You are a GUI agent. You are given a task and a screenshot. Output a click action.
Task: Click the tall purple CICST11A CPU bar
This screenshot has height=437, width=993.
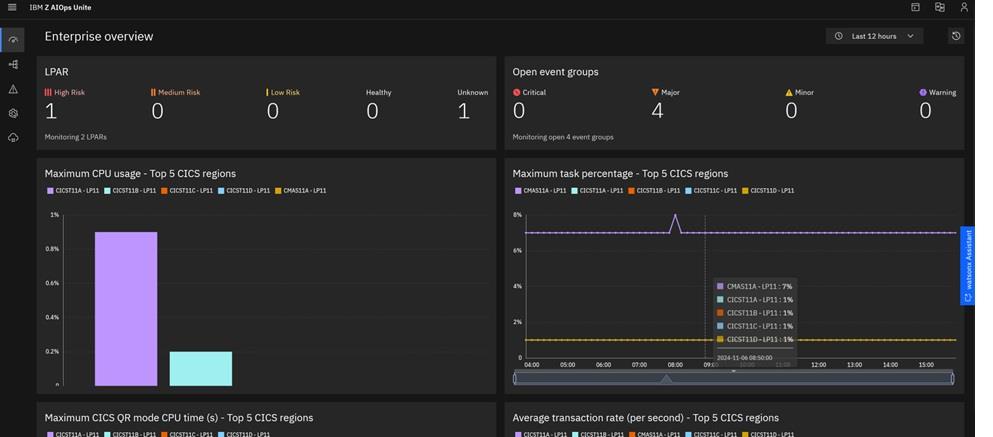(126, 308)
